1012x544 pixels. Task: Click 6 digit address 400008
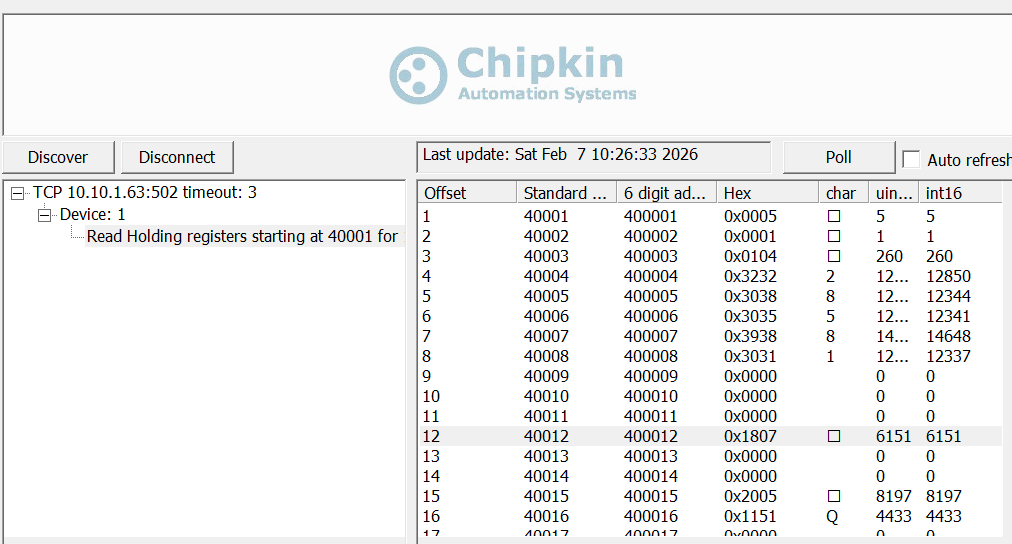coord(651,356)
